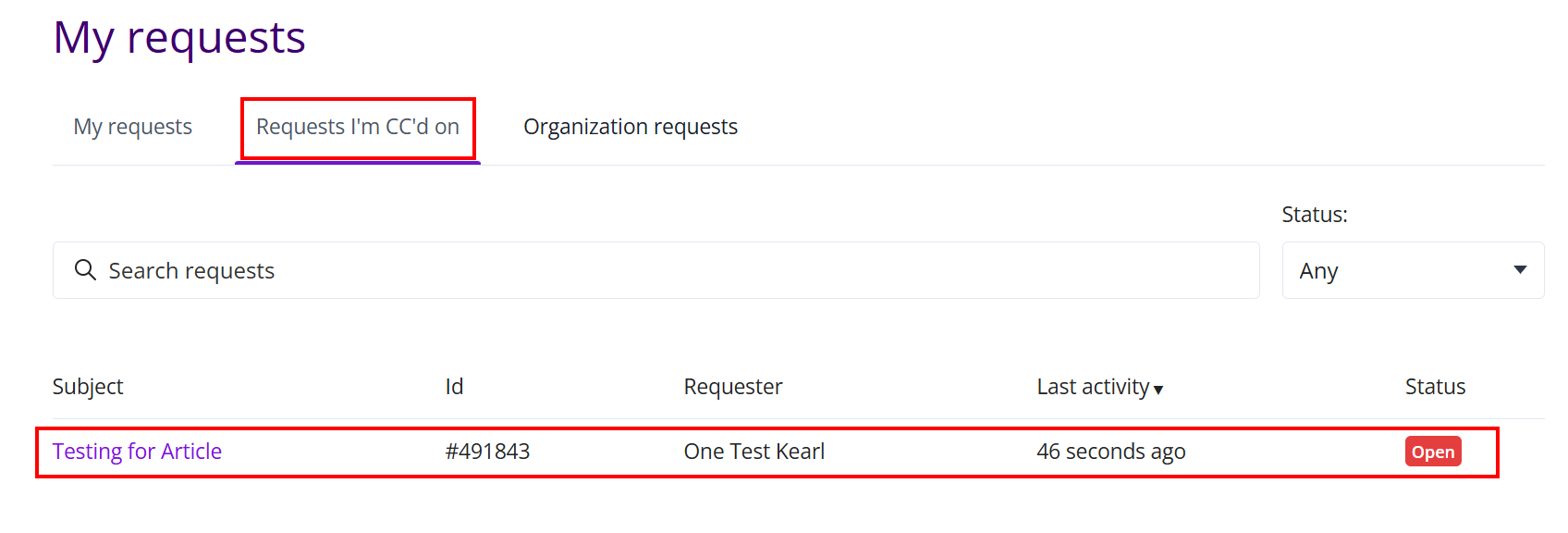The height and width of the screenshot is (533, 1568).
Task: Click the Last activity sort arrow
Action: (x=1158, y=390)
